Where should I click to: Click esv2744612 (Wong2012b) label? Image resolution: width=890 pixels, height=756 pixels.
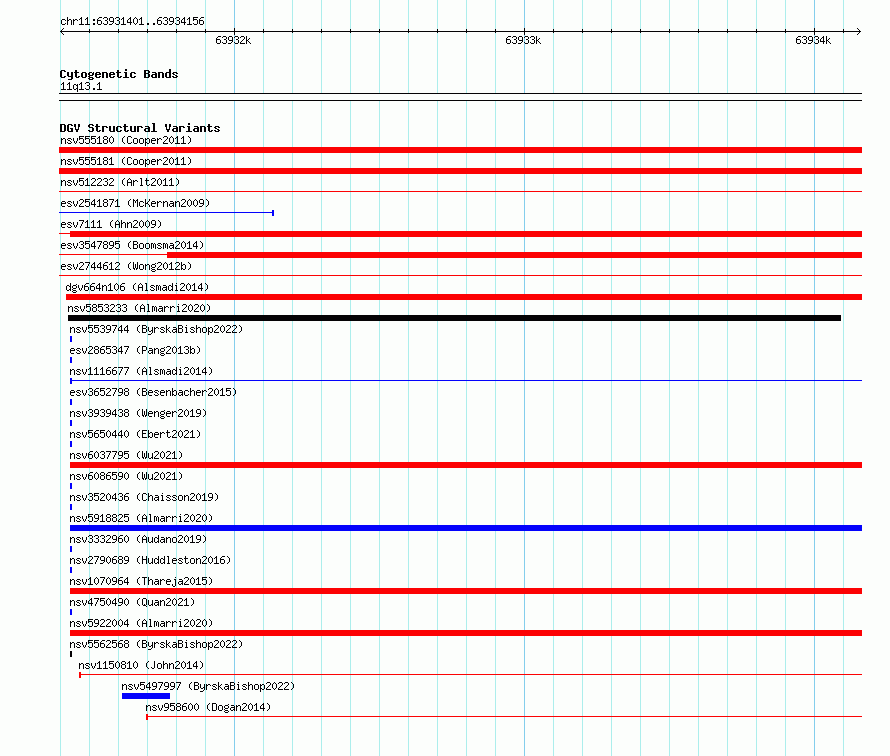126,266
